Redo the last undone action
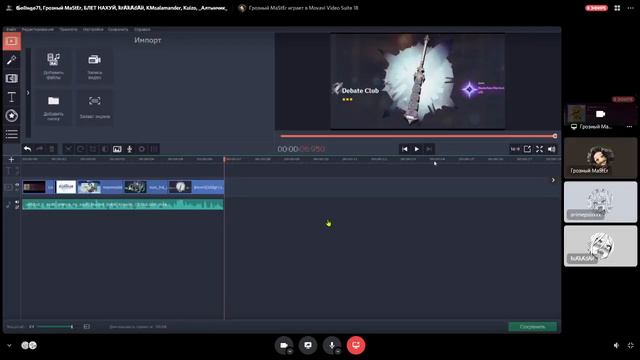This screenshot has width=640, height=360. tap(40, 149)
